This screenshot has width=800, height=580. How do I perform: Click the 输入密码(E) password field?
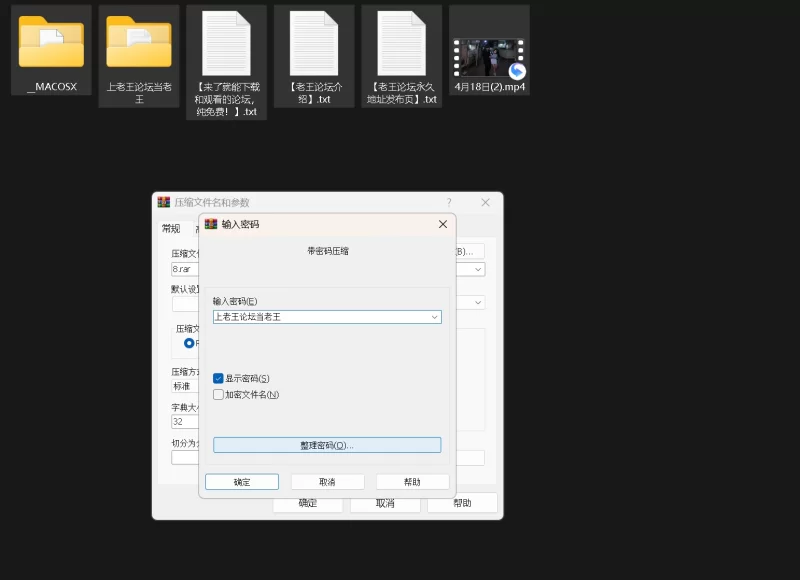(327, 317)
